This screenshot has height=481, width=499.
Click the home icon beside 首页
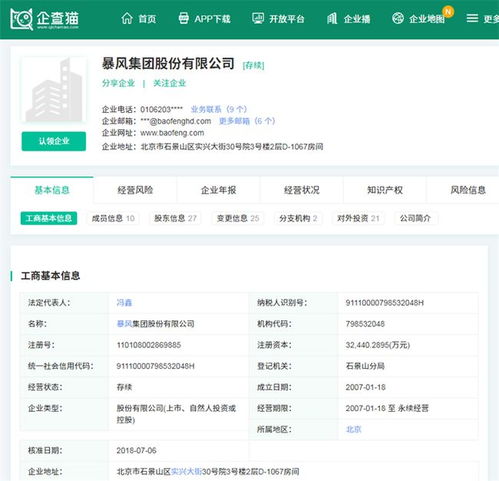pos(127,18)
